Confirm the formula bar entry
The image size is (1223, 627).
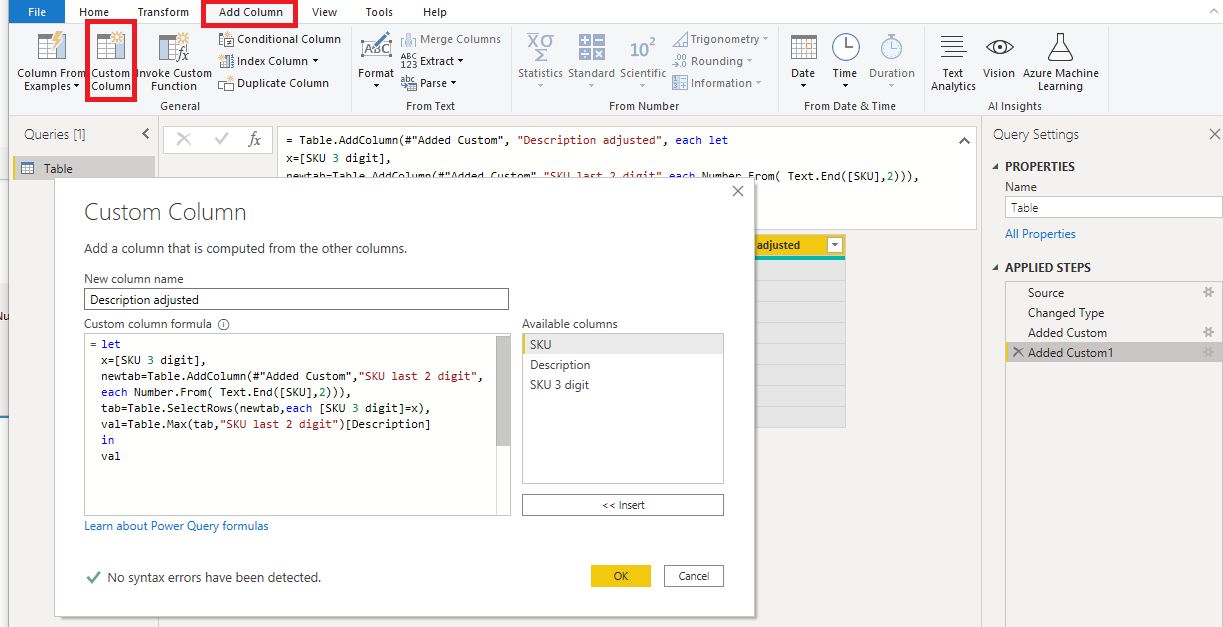(x=221, y=140)
